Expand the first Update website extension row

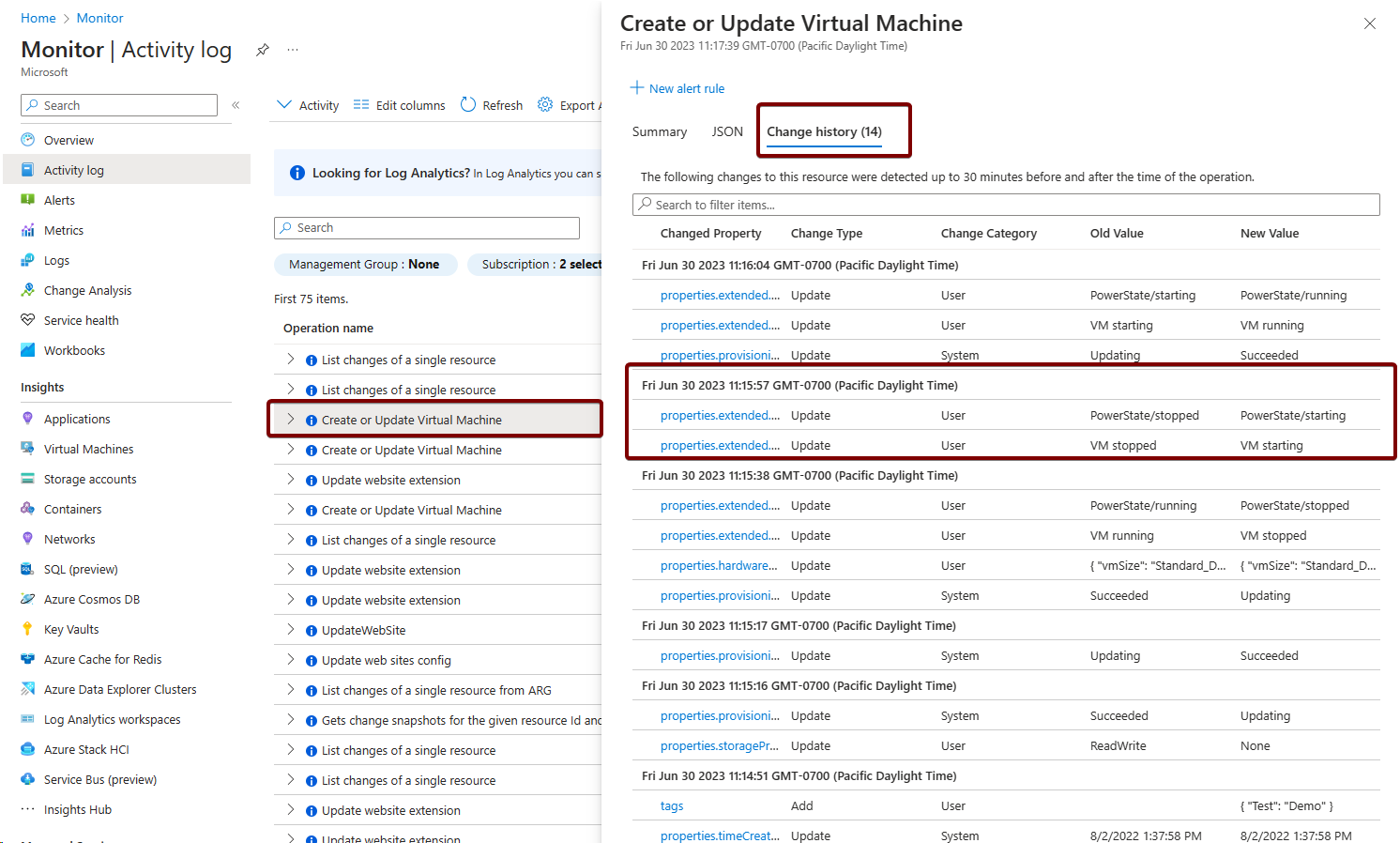291,480
